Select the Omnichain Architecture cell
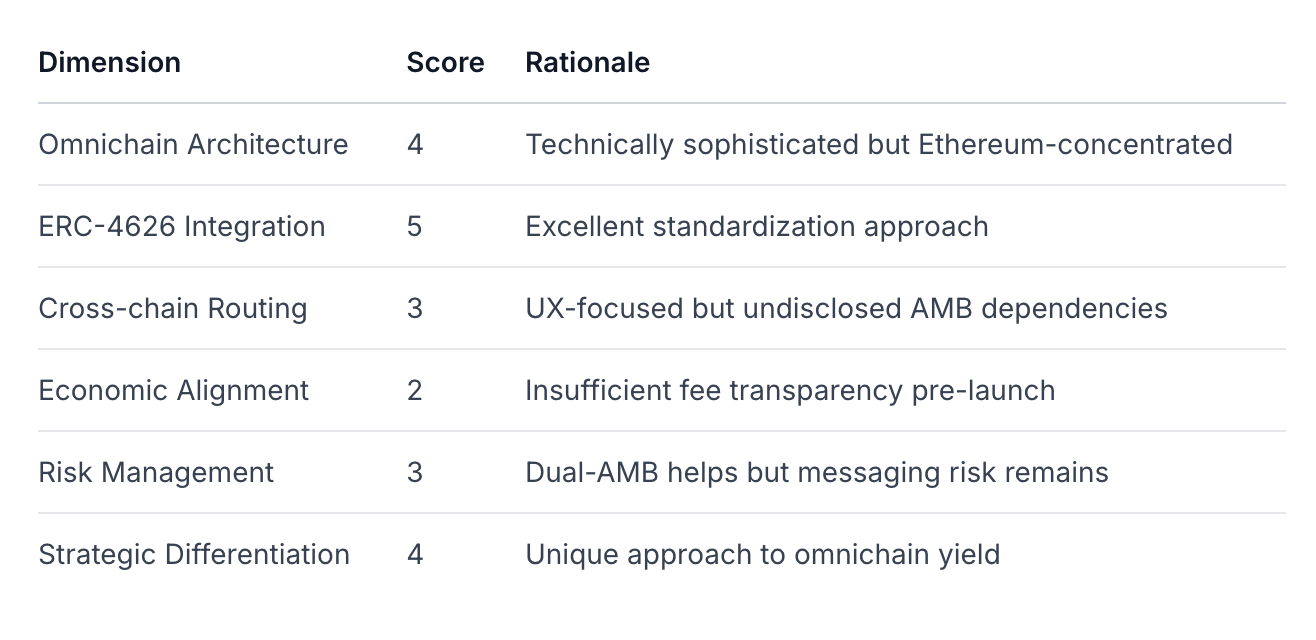1316x640 pixels. point(193,144)
